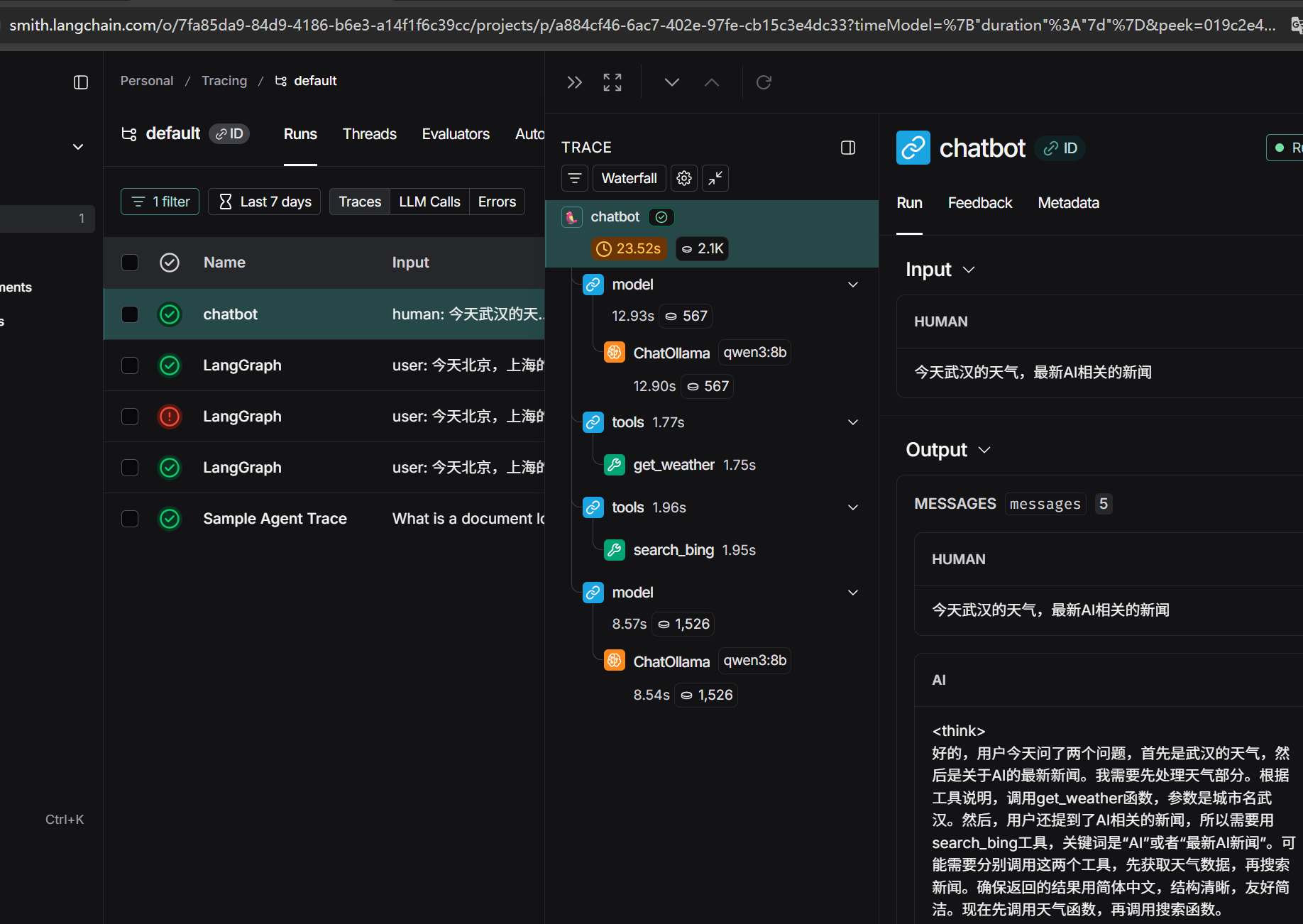Check the Sample Agent Trace checkbox
Viewport: 1303px width, 924px height.
pos(130,519)
